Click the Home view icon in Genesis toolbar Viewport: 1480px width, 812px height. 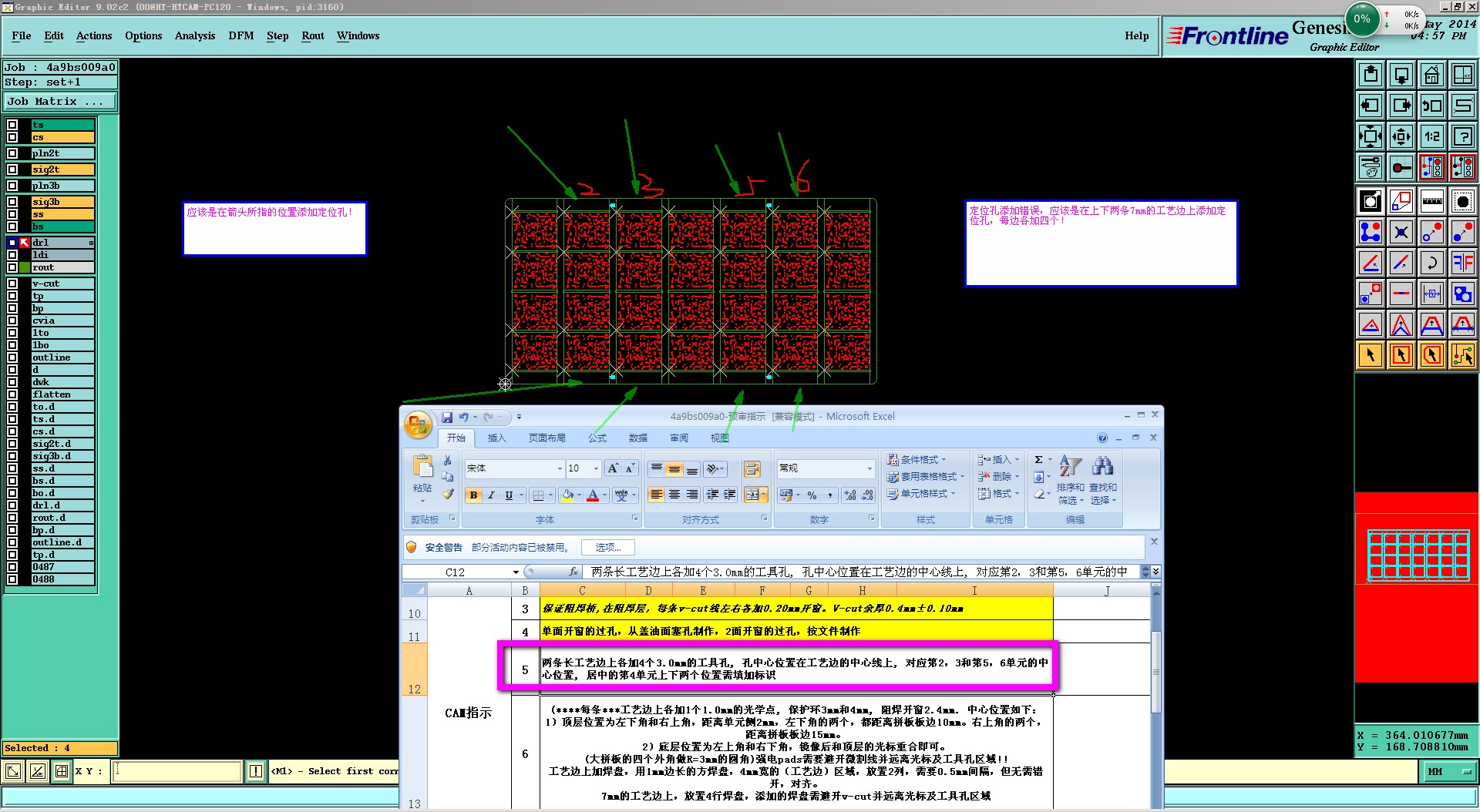point(1431,75)
